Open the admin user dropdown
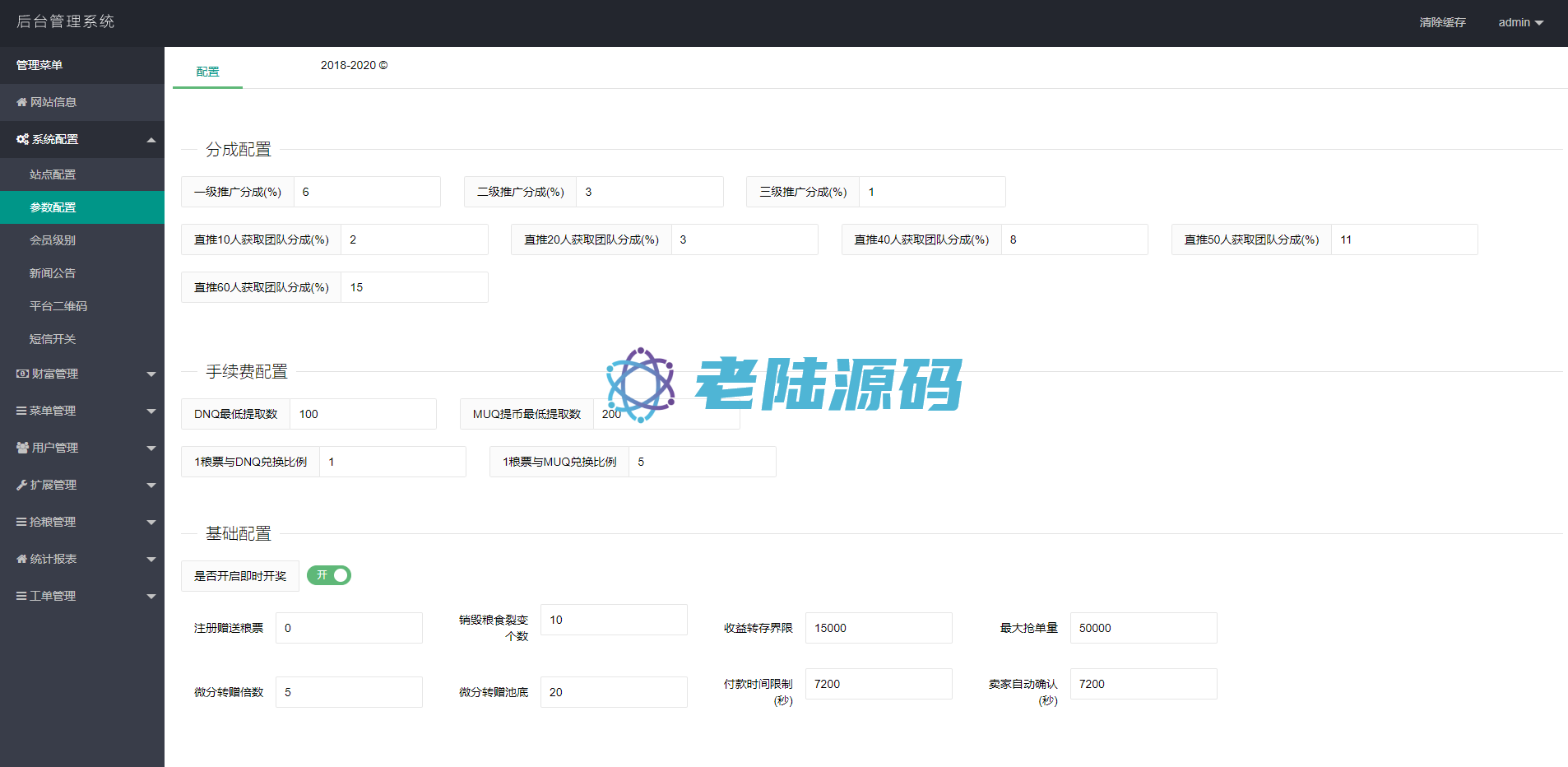The image size is (1568, 767). 1520,22
